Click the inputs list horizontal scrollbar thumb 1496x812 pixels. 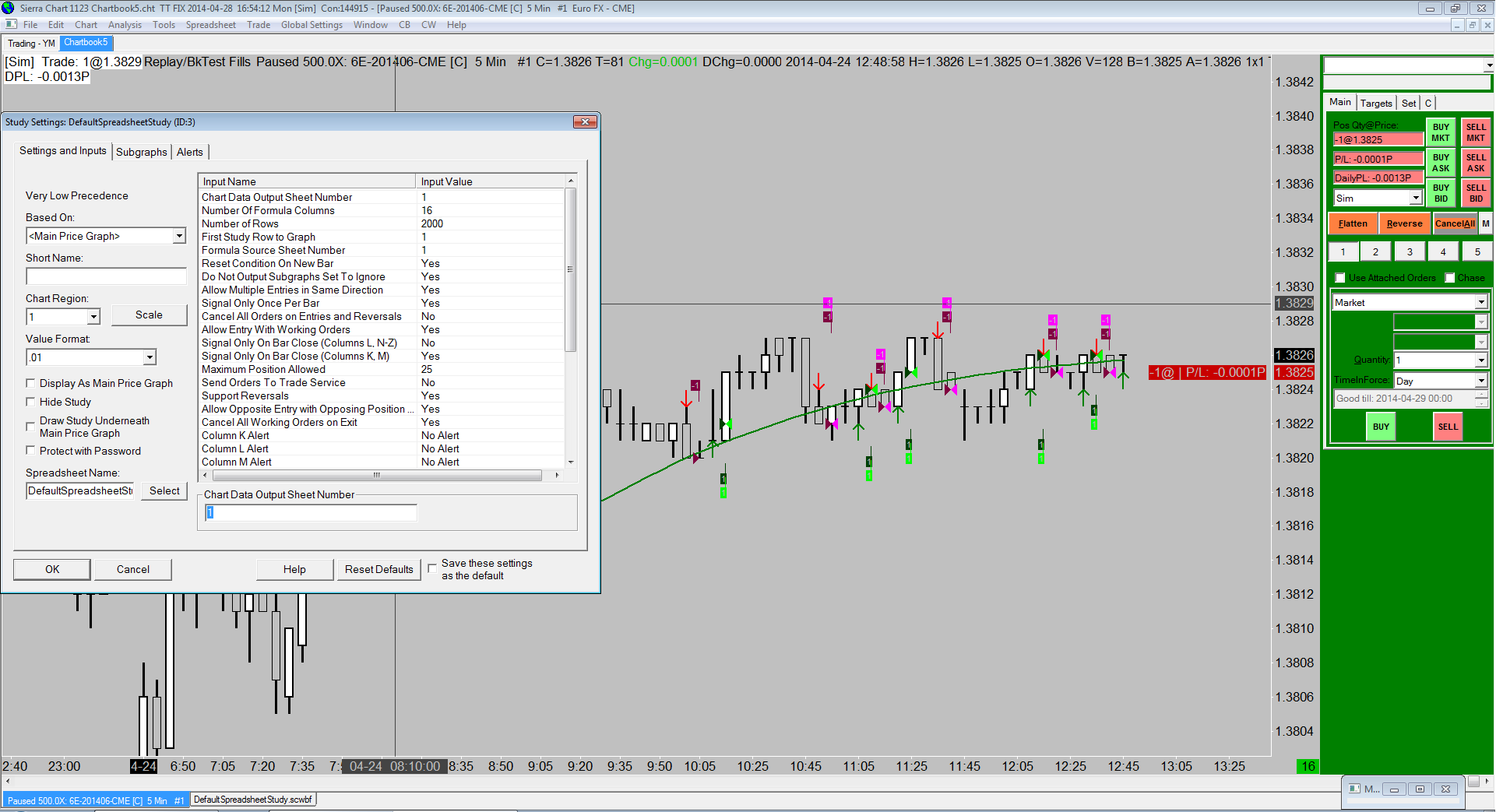[376, 475]
